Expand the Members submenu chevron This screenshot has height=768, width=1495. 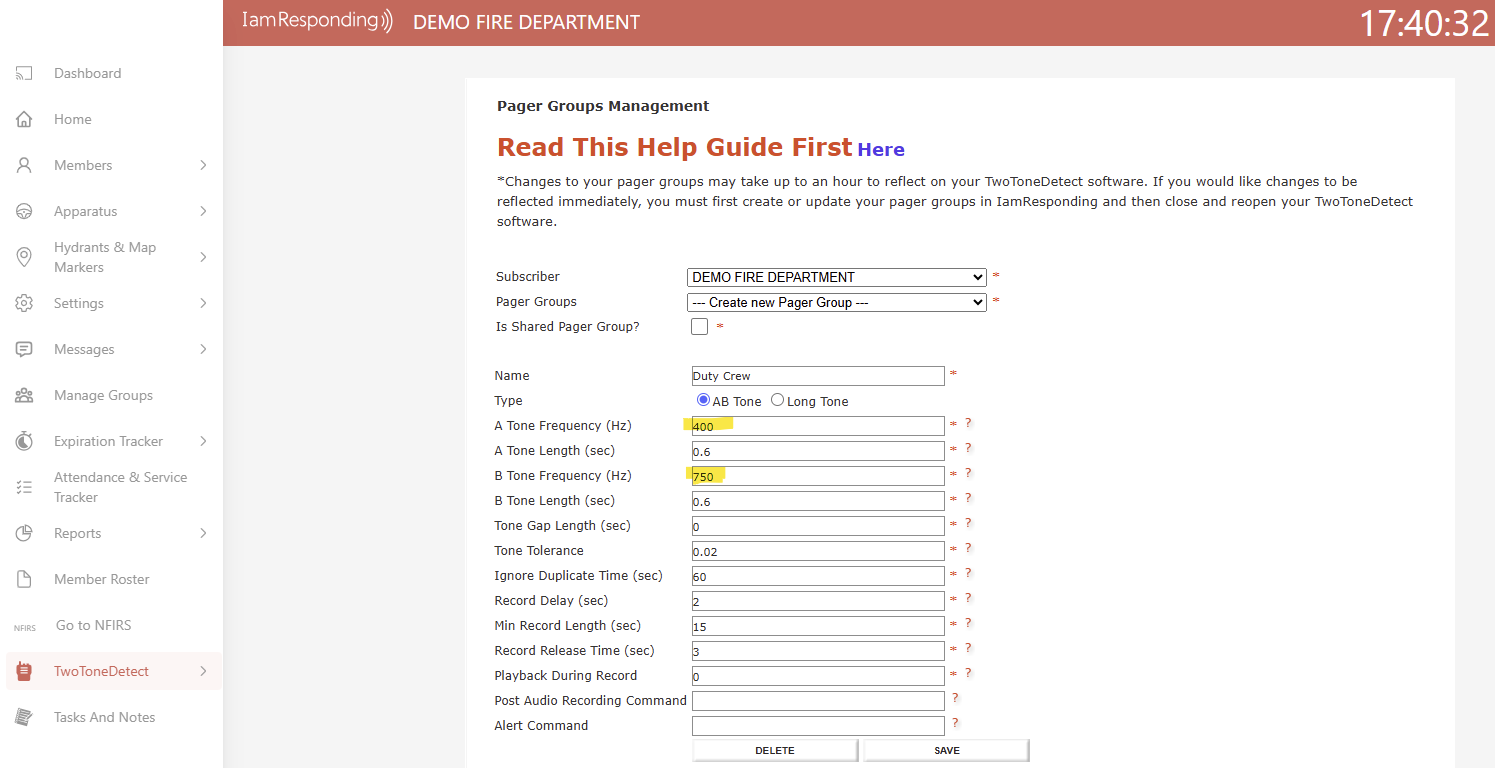pos(203,165)
